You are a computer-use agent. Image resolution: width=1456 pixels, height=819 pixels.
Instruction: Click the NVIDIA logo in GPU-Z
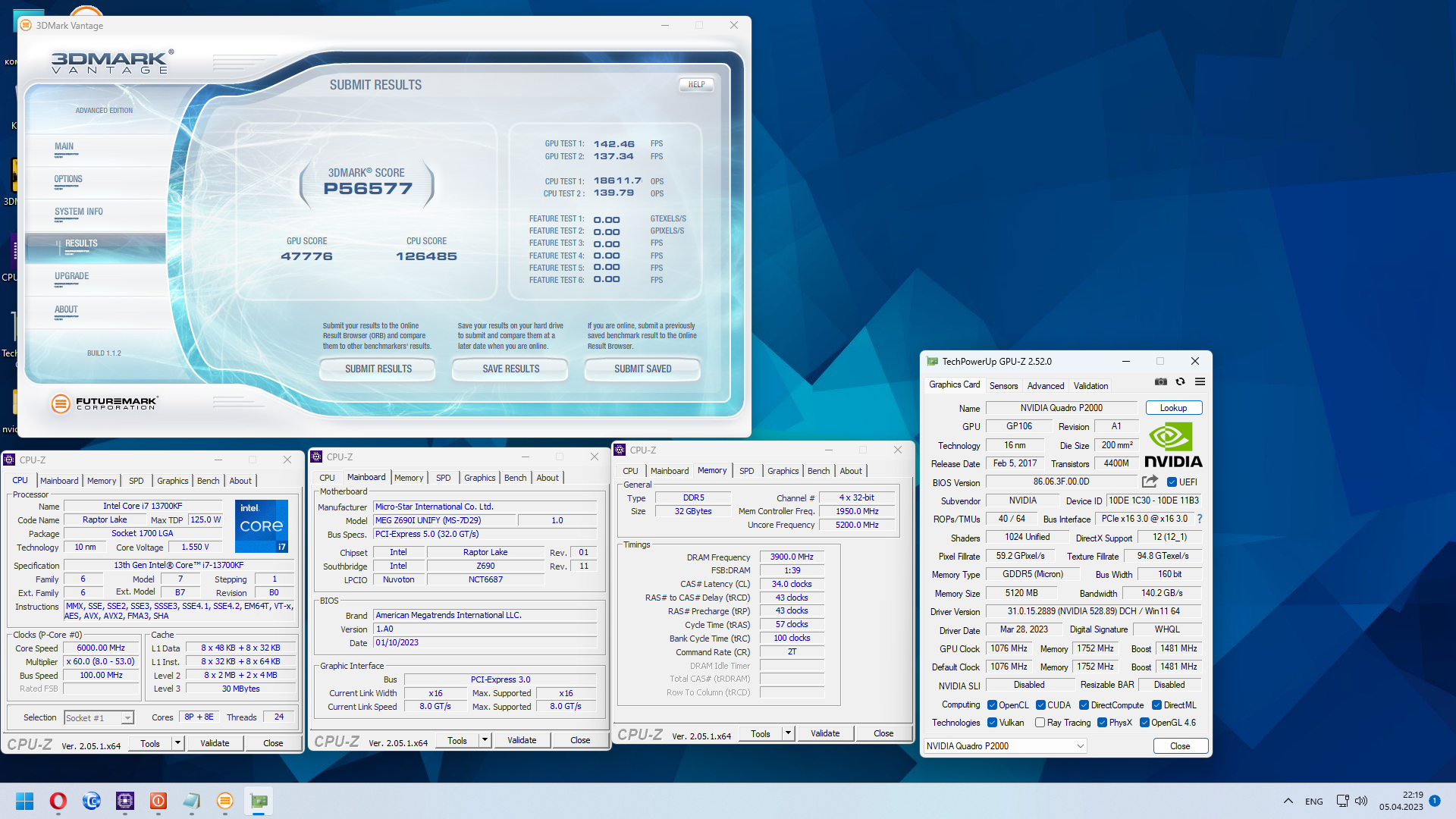click(1172, 445)
